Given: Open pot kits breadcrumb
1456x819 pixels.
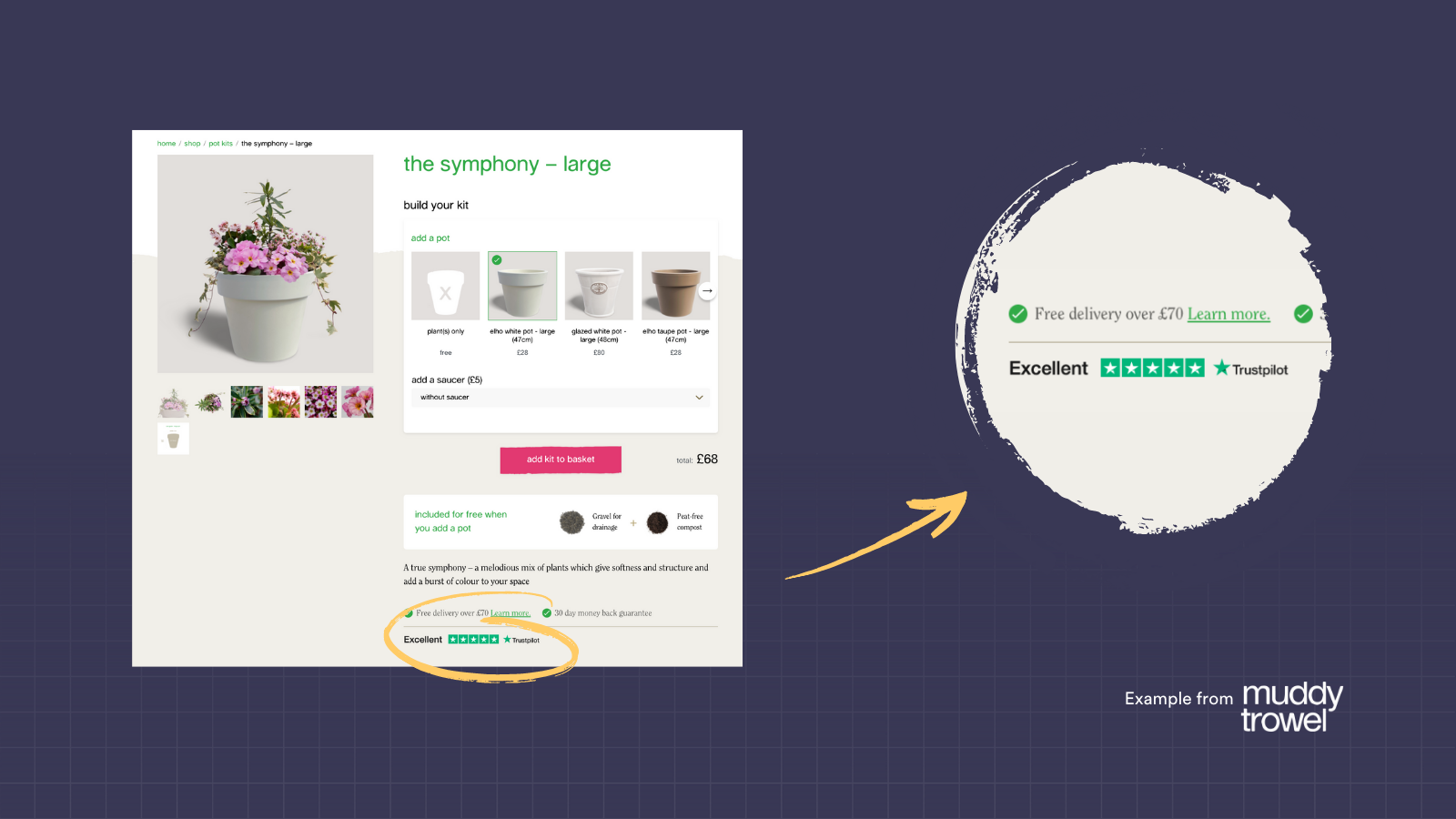Looking at the screenshot, I should (220, 144).
